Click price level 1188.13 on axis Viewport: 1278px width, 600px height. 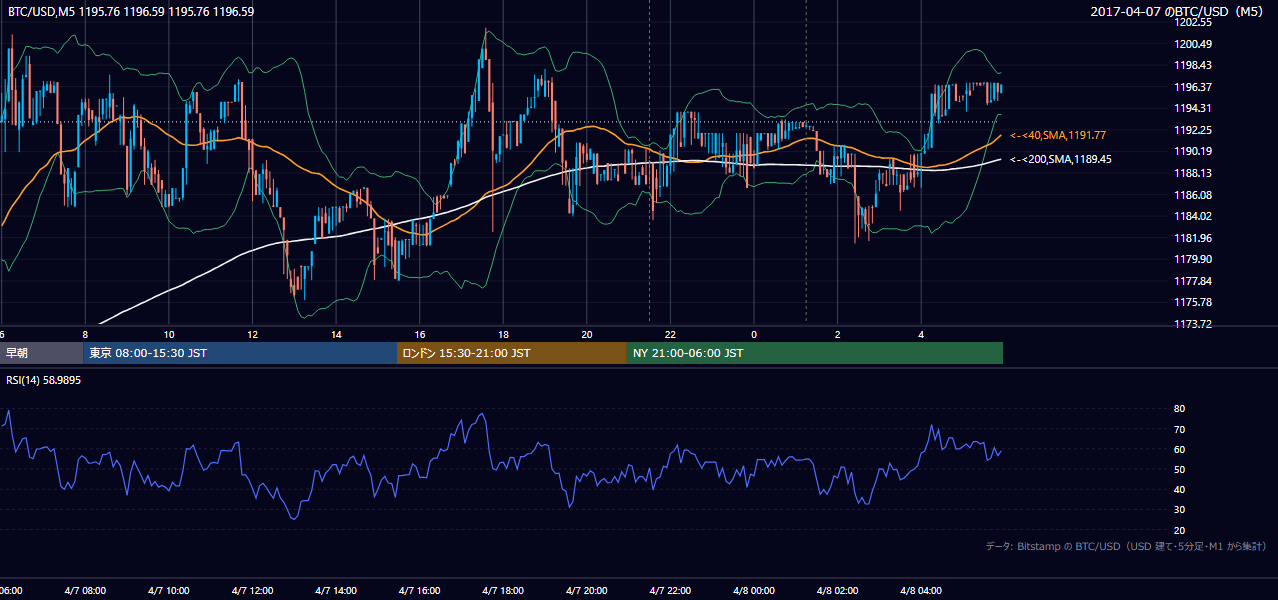[1193, 173]
